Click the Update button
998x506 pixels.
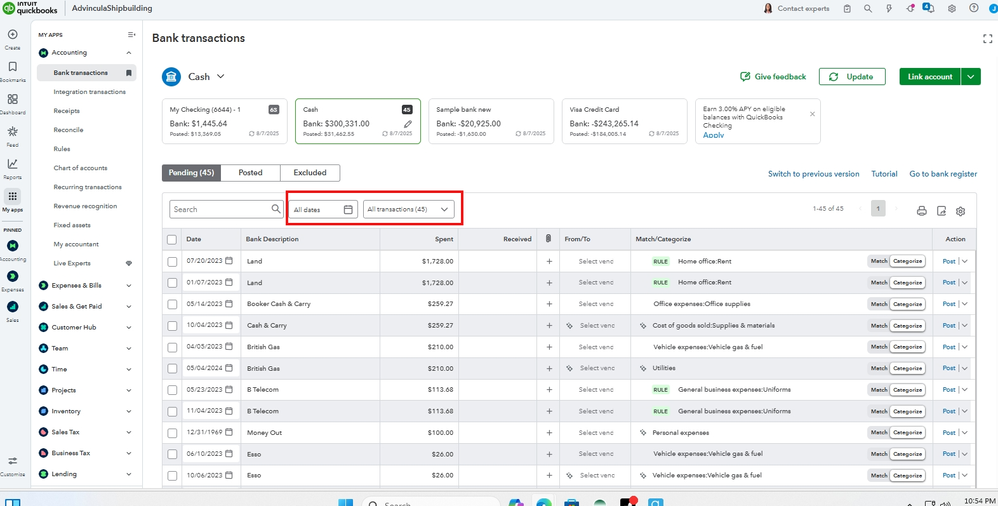point(850,77)
